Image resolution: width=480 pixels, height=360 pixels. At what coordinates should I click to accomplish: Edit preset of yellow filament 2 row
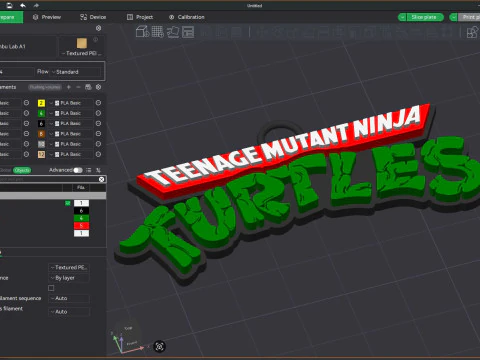click(x=98, y=103)
